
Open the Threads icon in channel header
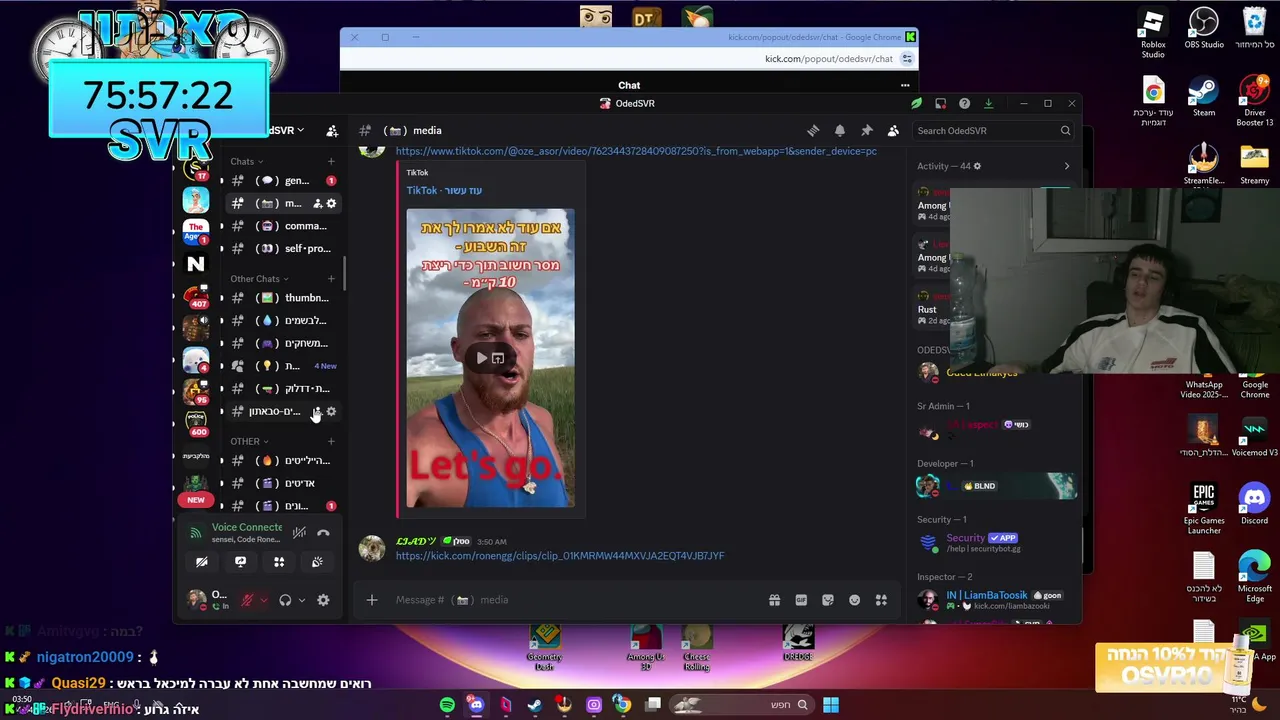(x=813, y=131)
